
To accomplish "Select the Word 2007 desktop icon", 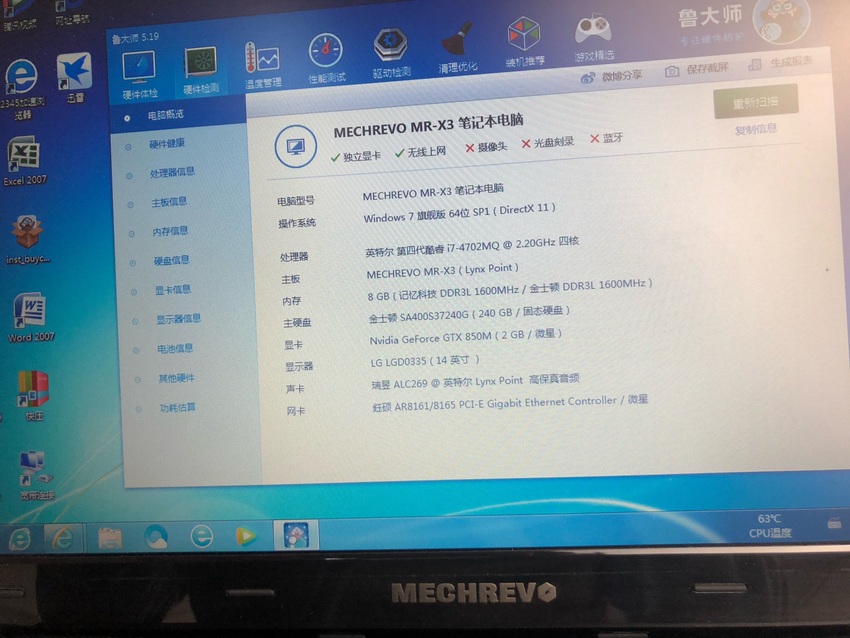I will 31,318.
